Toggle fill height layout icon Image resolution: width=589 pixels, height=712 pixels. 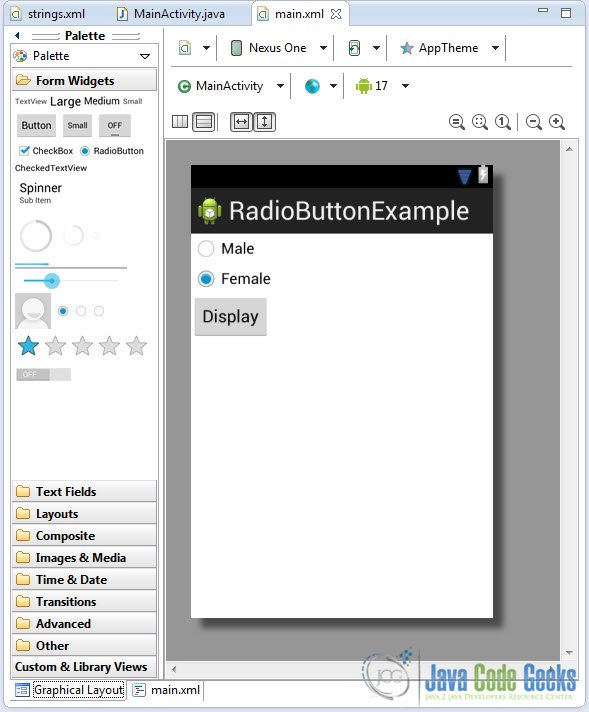(x=264, y=122)
